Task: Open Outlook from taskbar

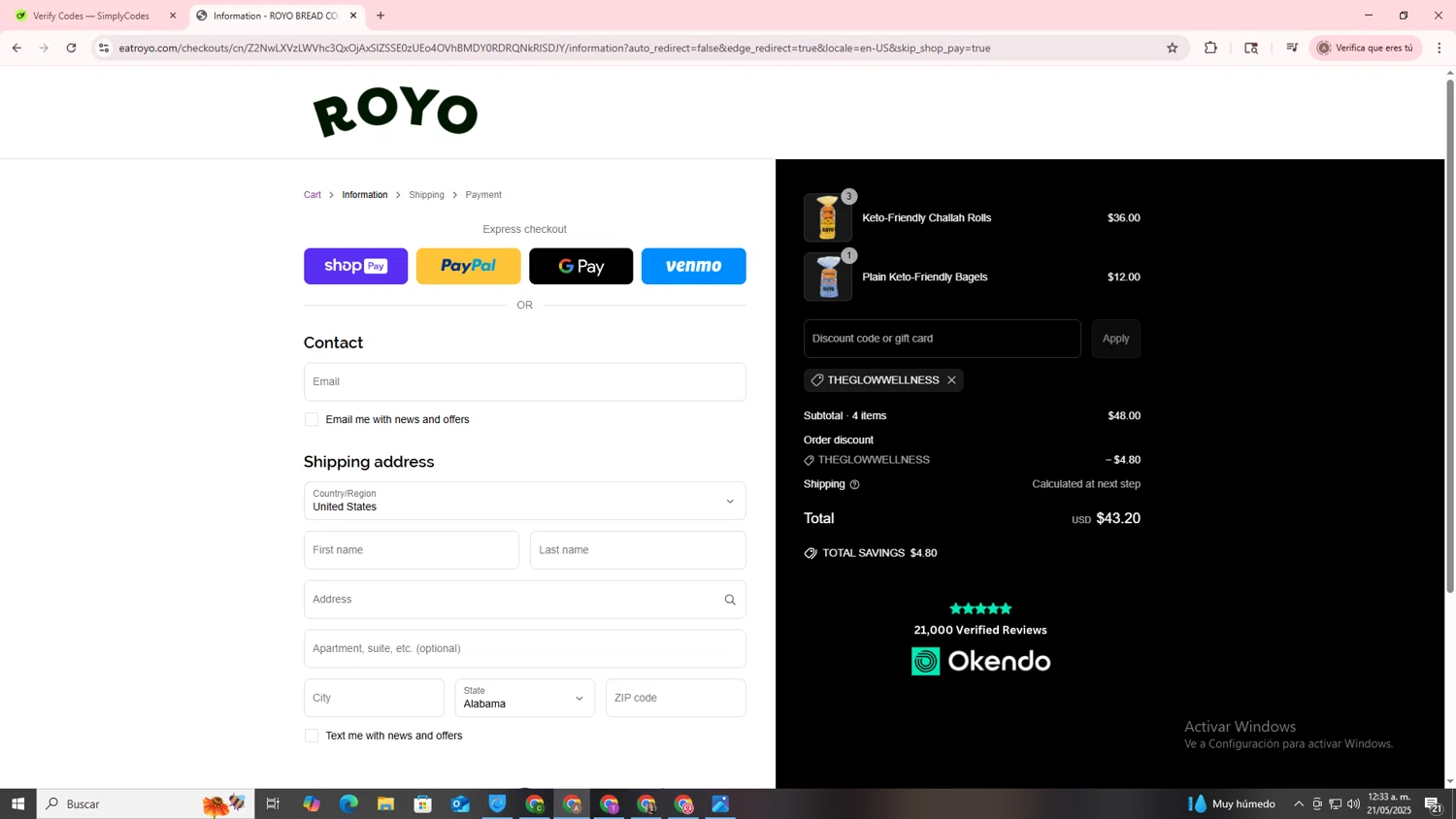Action: 460,803
